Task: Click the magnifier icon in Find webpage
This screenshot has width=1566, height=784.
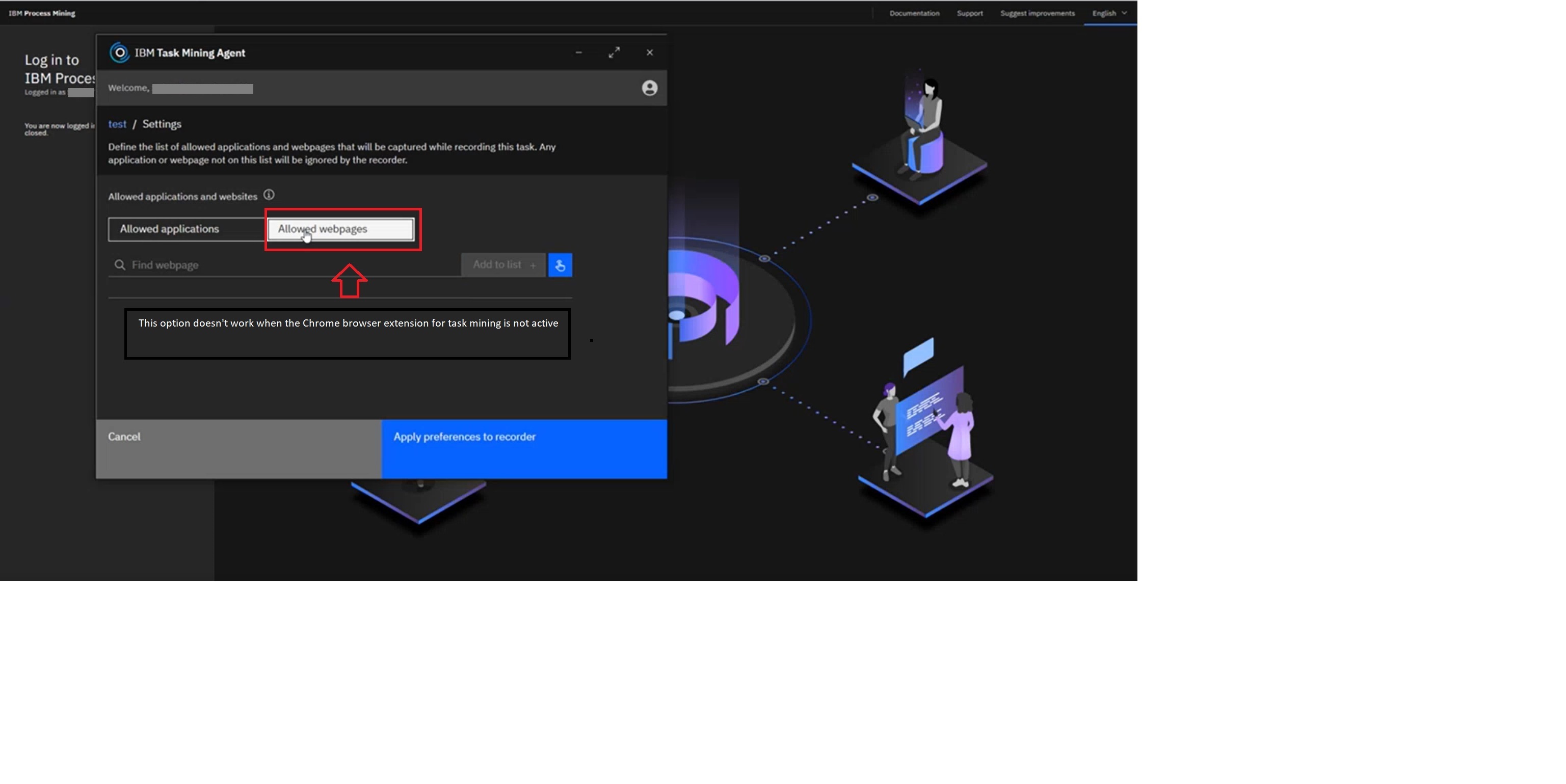Action: coord(120,265)
